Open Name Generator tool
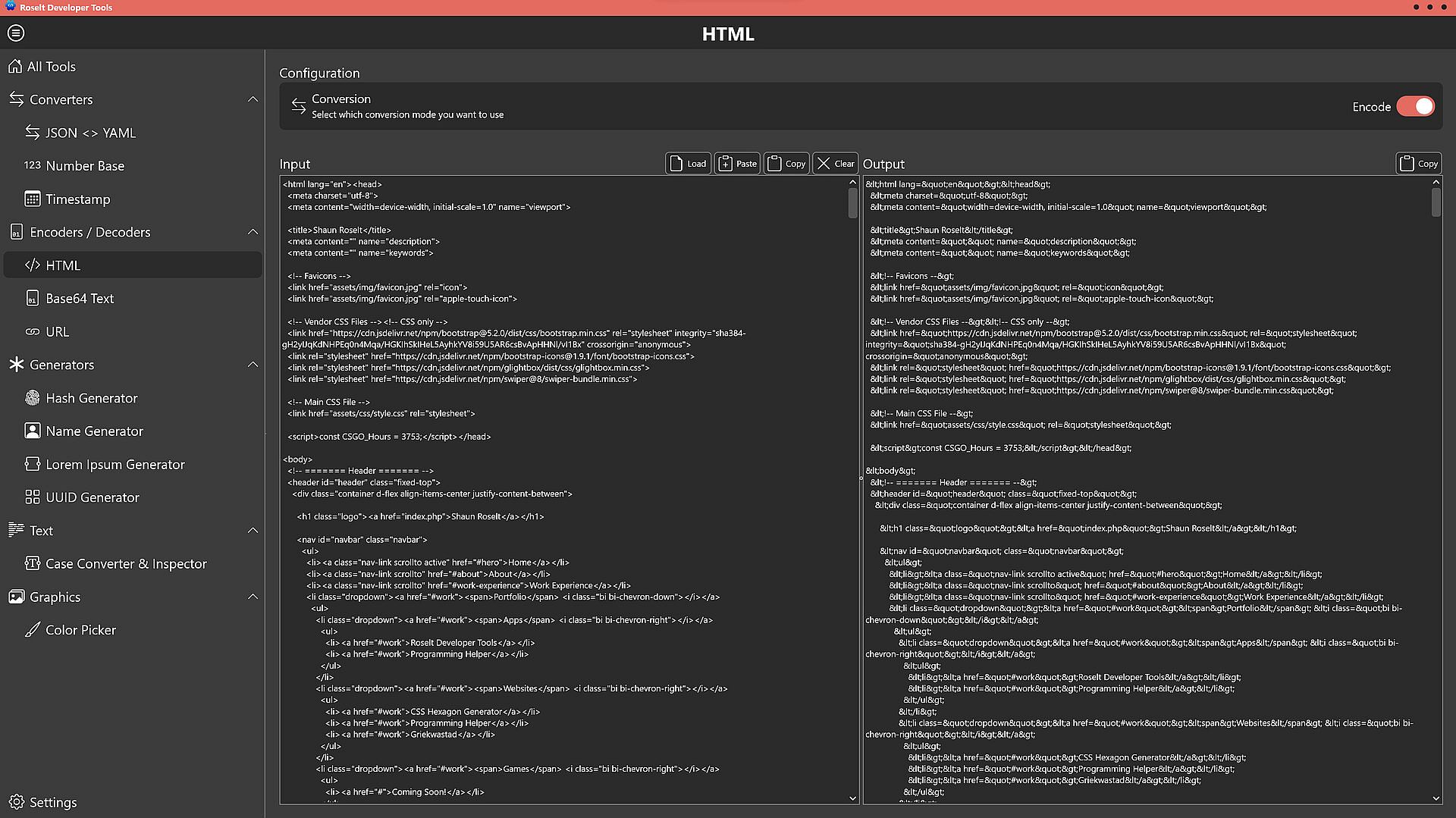Image resolution: width=1456 pixels, height=818 pixels. pyautogui.click(x=133, y=431)
